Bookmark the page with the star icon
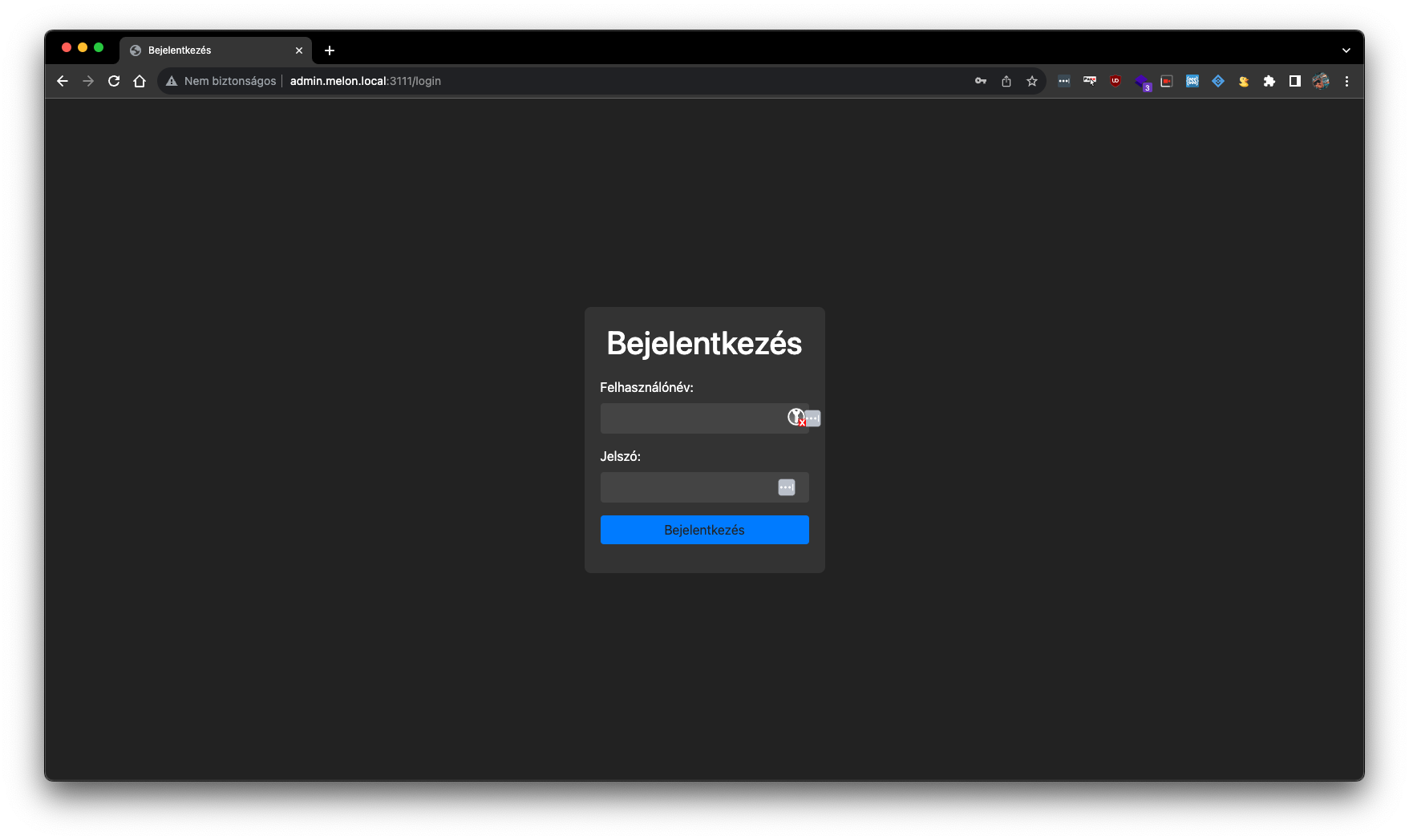Viewport: 1409px width, 840px height. pyautogui.click(x=1032, y=81)
